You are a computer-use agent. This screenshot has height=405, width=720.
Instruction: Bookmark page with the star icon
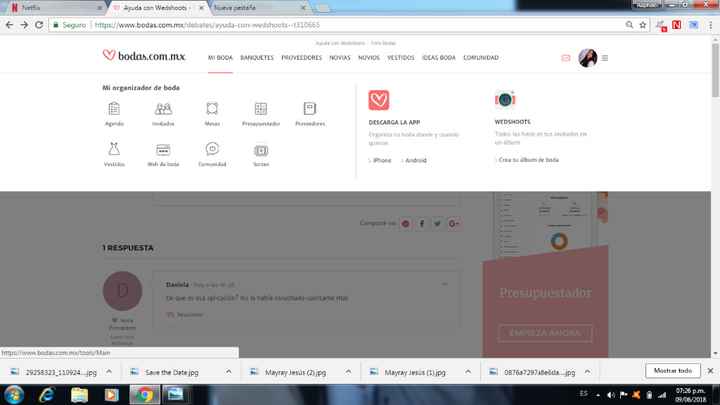point(642,25)
